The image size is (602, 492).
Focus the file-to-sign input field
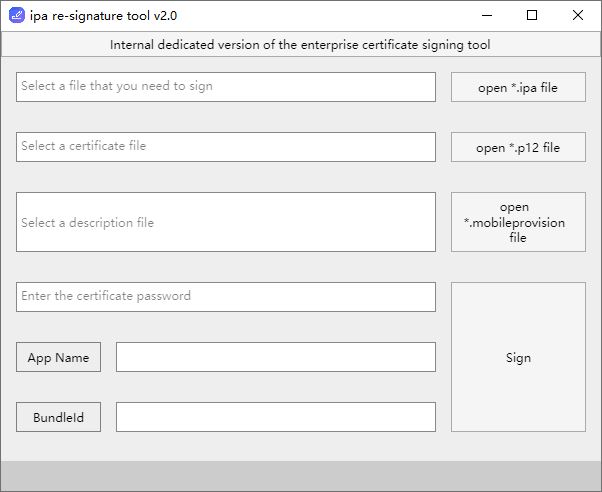coord(226,87)
